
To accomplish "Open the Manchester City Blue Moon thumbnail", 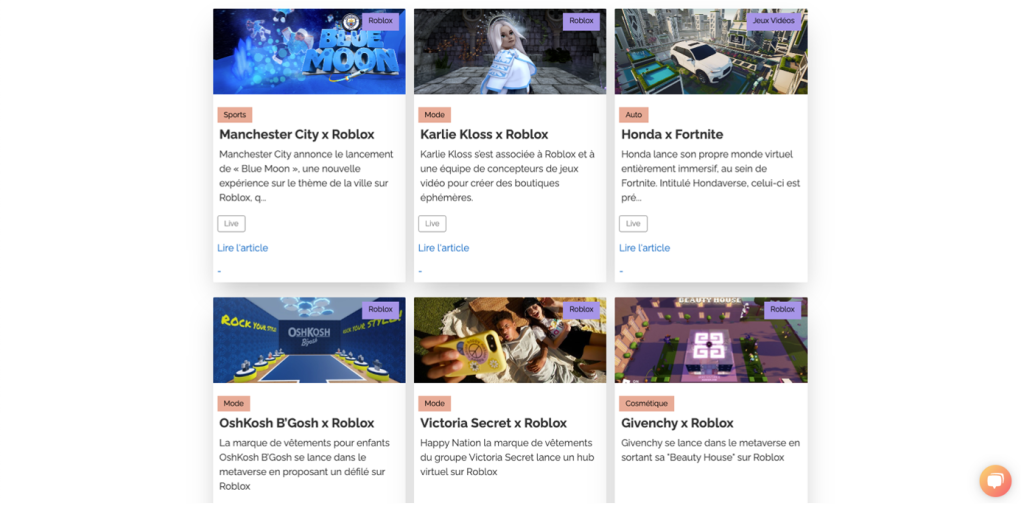I will 309,52.
